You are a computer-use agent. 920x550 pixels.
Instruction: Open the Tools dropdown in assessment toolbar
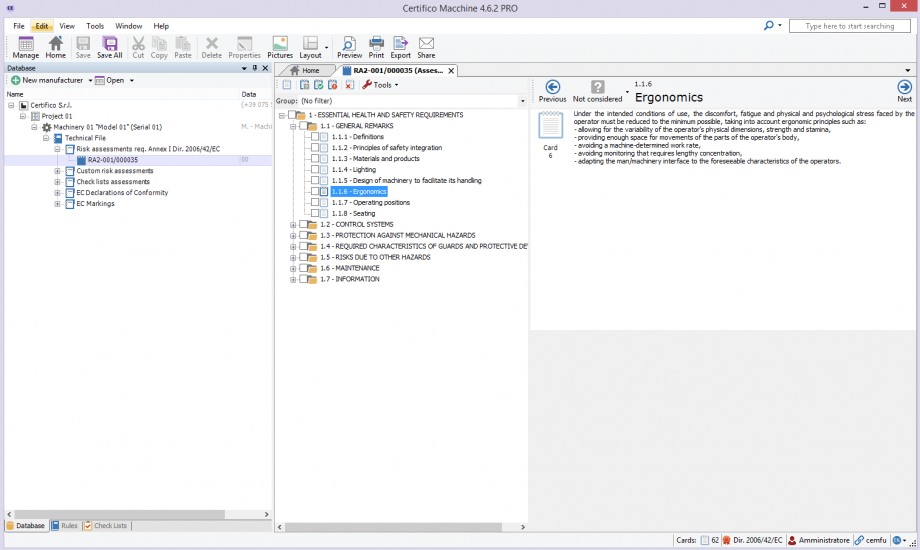point(380,85)
